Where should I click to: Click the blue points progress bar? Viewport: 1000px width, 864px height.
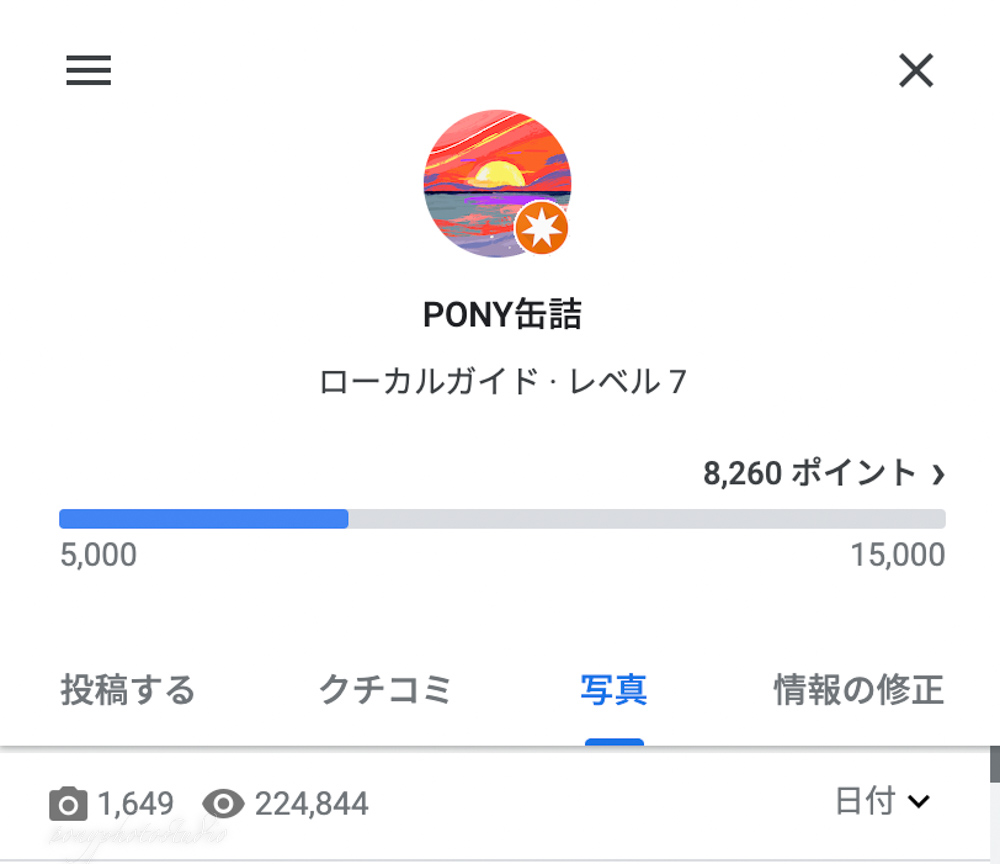click(x=204, y=518)
